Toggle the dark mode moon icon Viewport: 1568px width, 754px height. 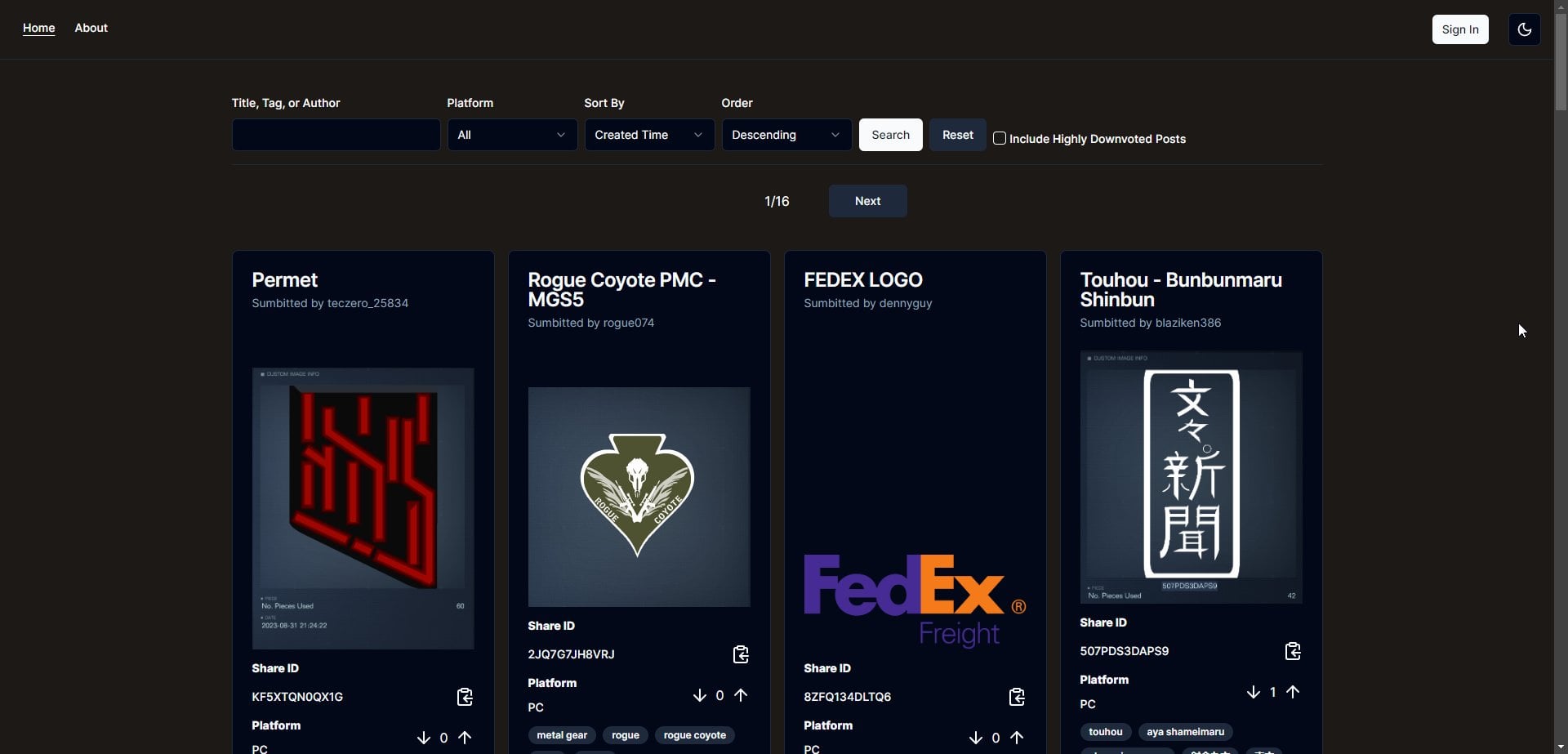[x=1524, y=29]
